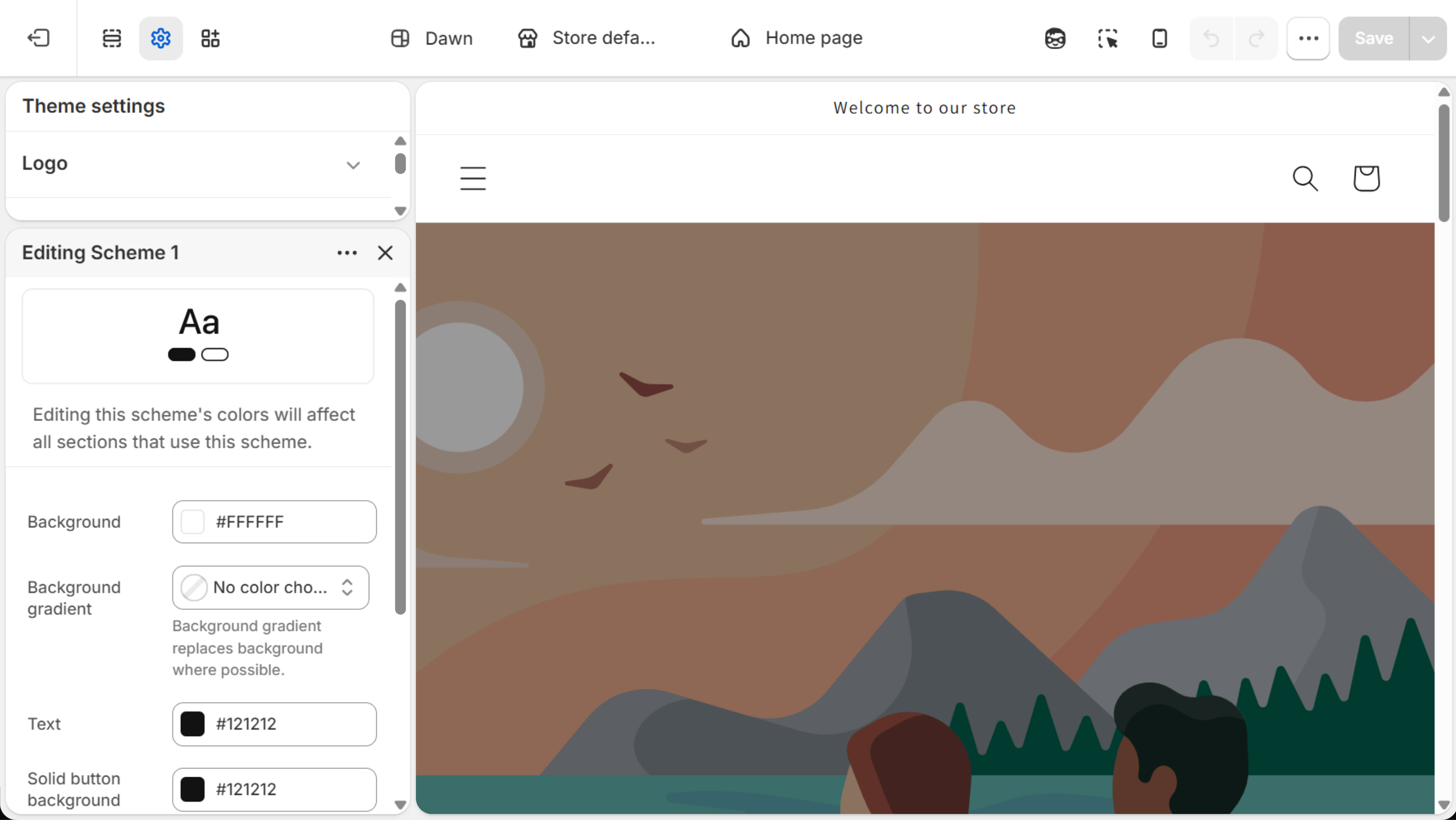Open the Save options dropdown arrow
1456x820 pixels.
pos(1428,38)
